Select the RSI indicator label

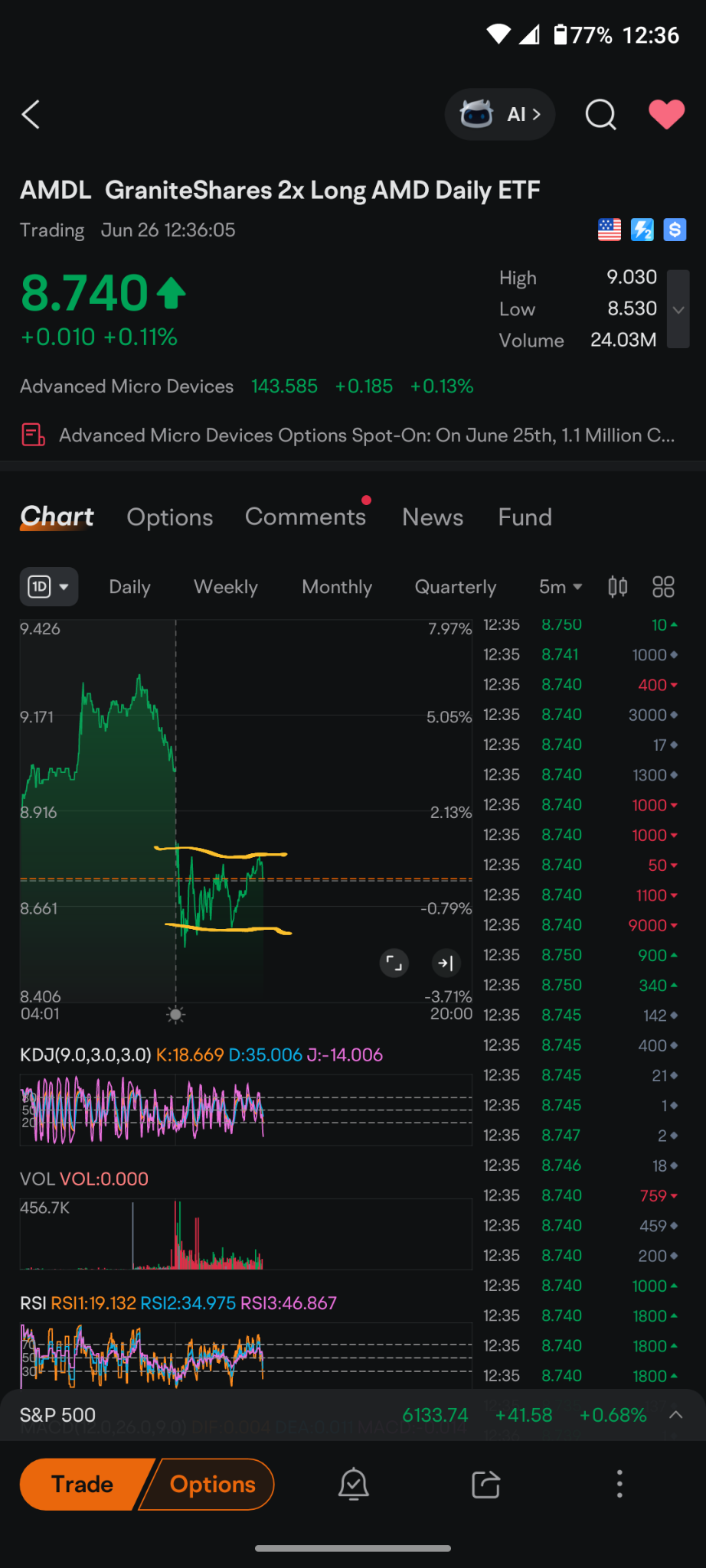click(x=33, y=1302)
